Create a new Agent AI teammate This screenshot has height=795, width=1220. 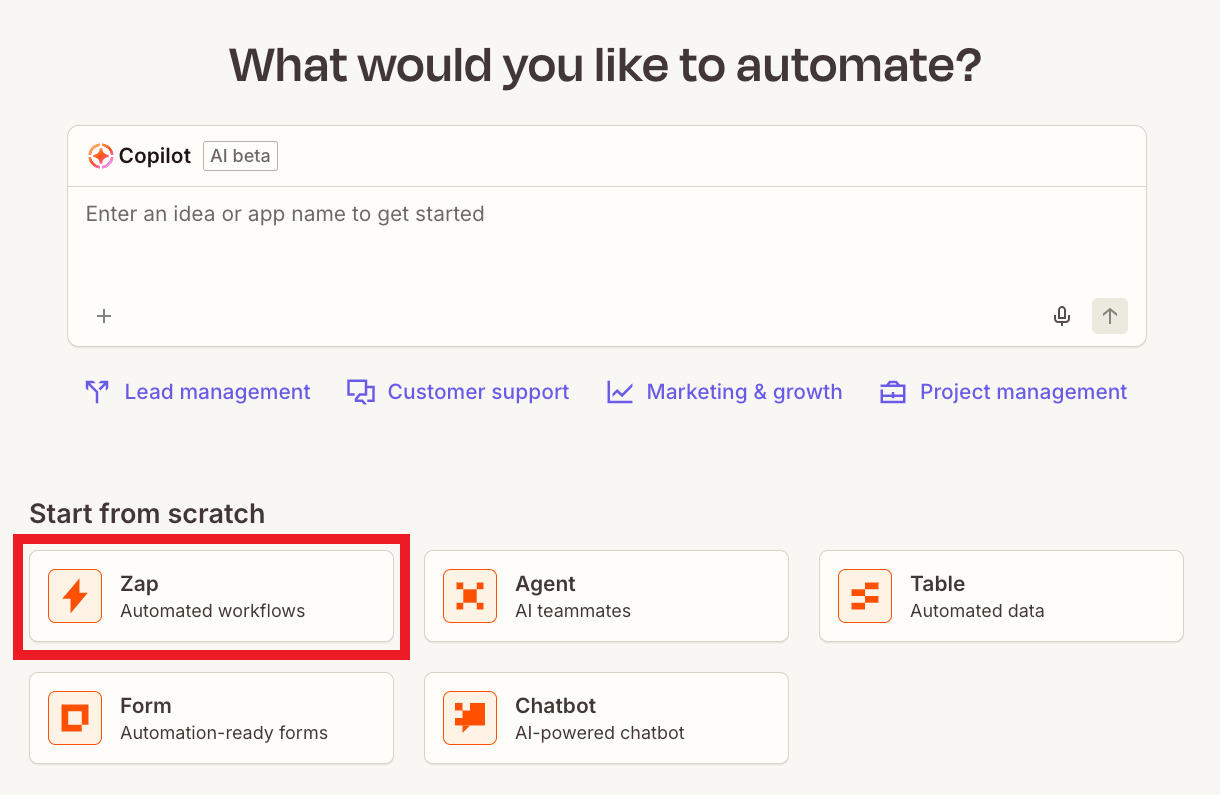pos(606,596)
